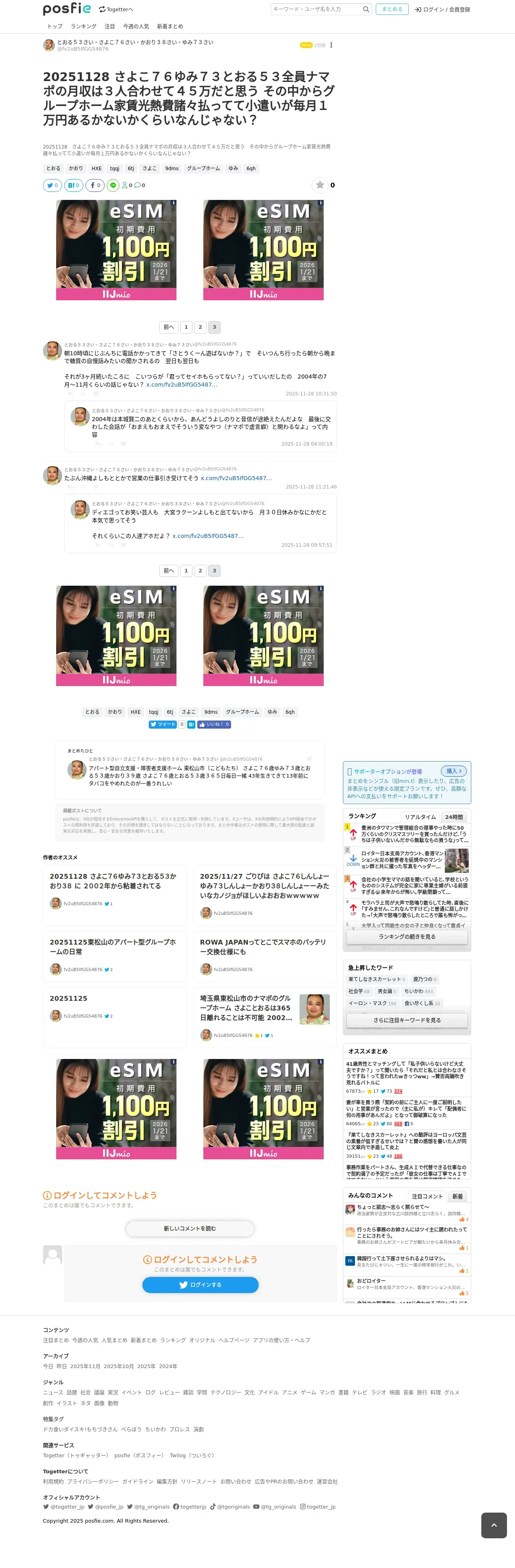Click 前へ in the top pagination

pyautogui.click(x=168, y=327)
